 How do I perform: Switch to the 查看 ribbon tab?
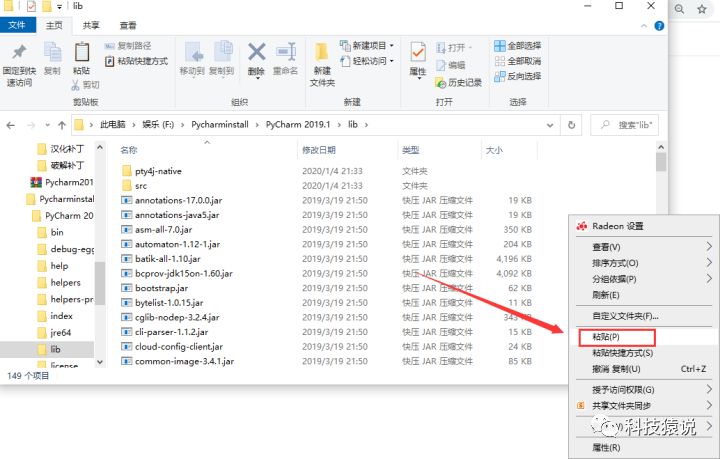pyautogui.click(x=128, y=25)
